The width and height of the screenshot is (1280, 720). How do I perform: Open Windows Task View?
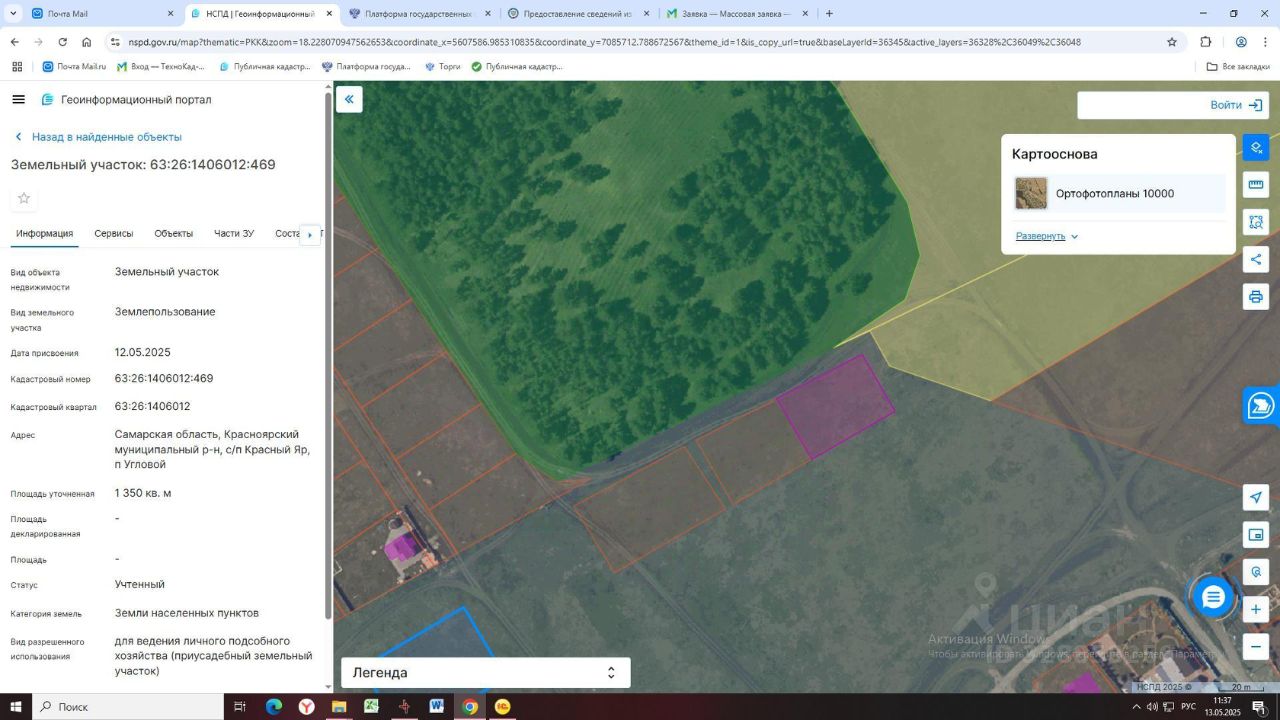pos(240,707)
